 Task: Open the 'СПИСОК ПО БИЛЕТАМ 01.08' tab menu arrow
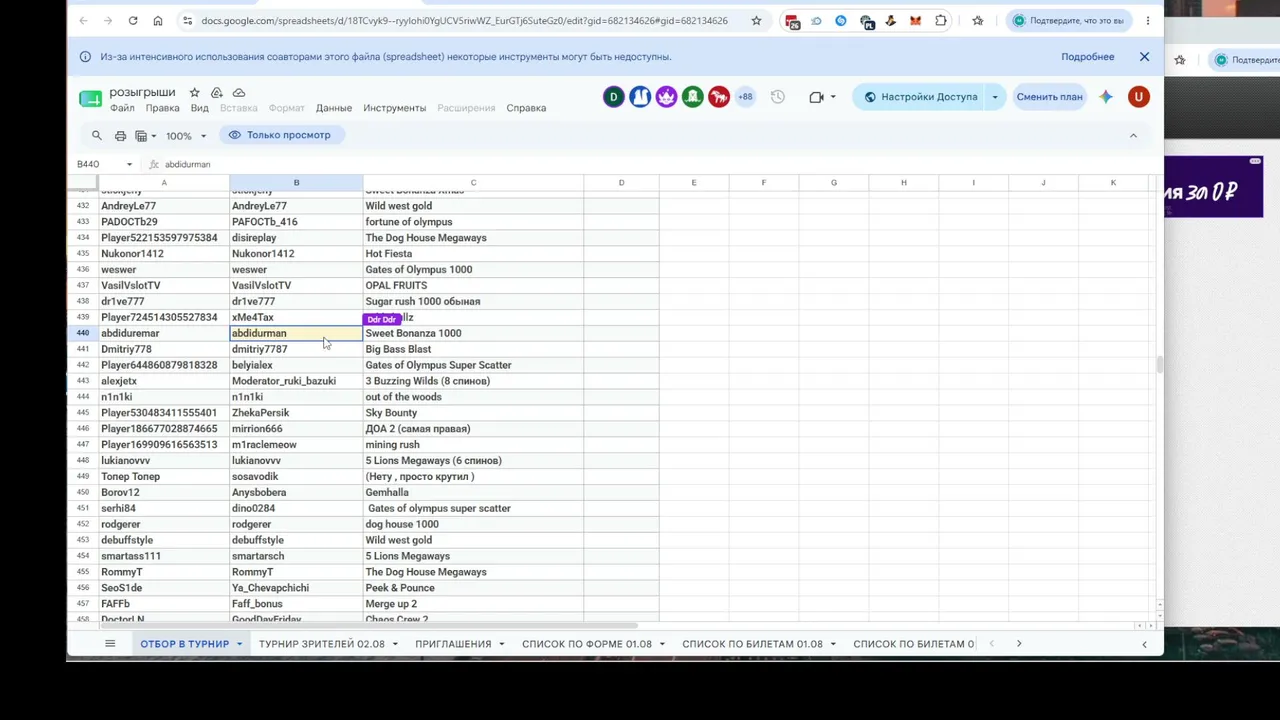click(832, 644)
